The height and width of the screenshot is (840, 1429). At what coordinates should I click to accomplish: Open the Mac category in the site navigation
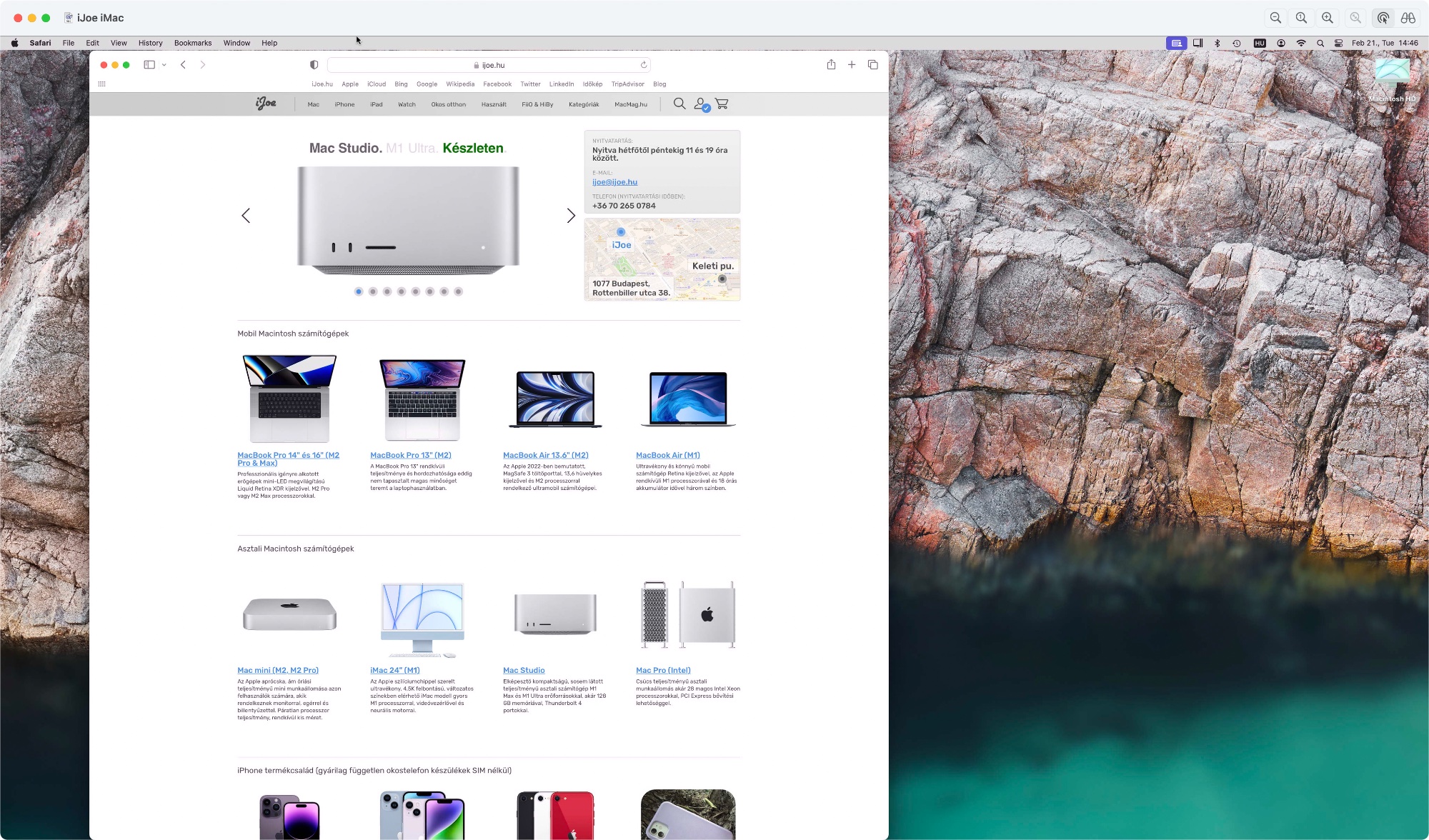(x=314, y=104)
